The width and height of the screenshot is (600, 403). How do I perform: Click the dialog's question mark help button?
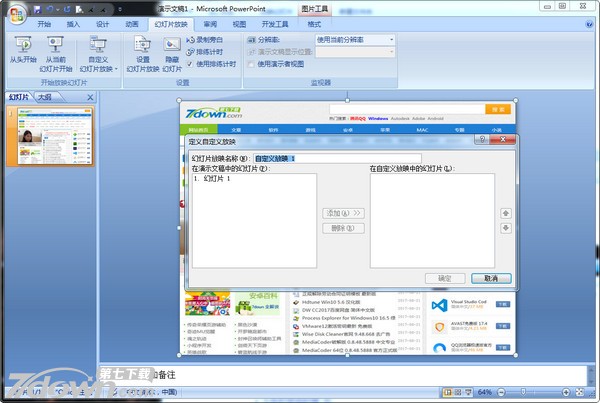[482, 139]
